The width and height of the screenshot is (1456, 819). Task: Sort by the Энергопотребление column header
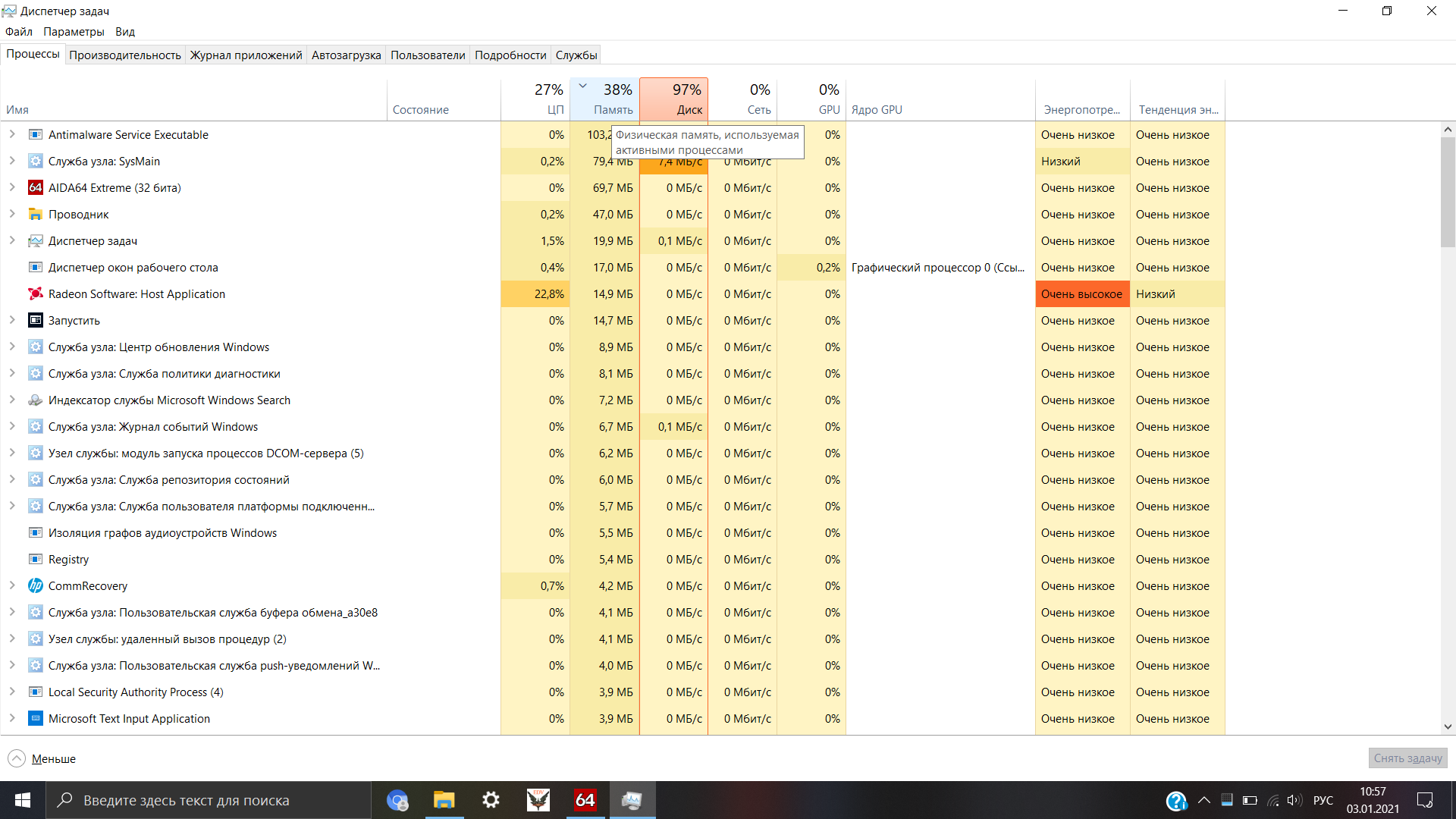(x=1082, y=99)
